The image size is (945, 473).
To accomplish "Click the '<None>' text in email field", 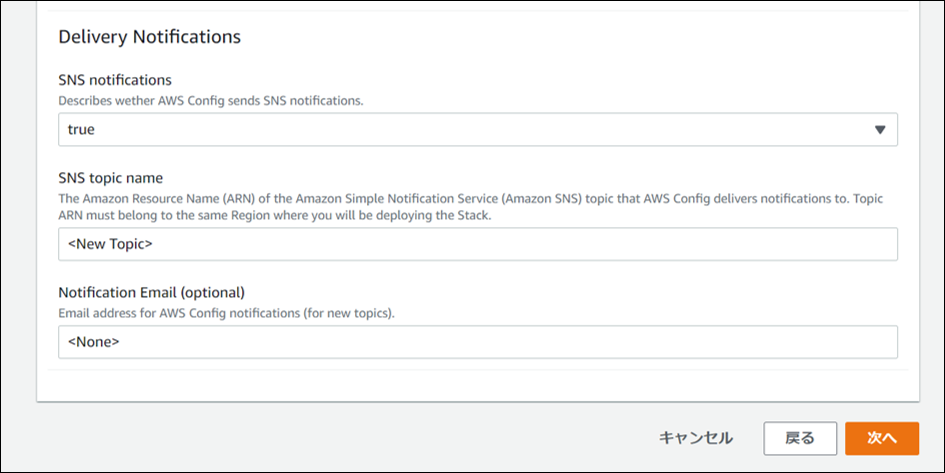I will tap(94, 342).
